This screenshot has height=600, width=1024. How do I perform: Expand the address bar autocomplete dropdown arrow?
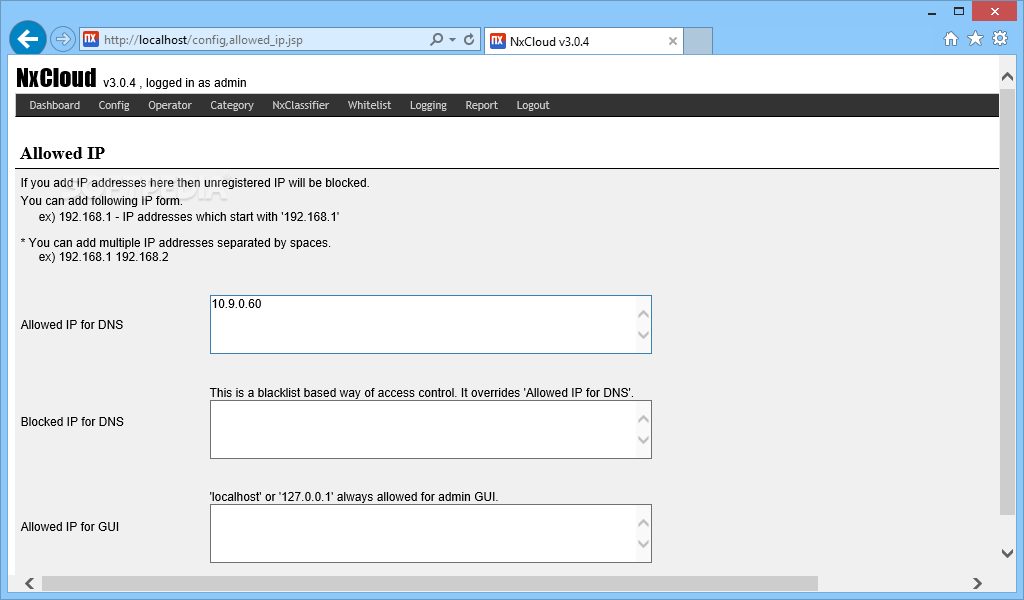453,40
